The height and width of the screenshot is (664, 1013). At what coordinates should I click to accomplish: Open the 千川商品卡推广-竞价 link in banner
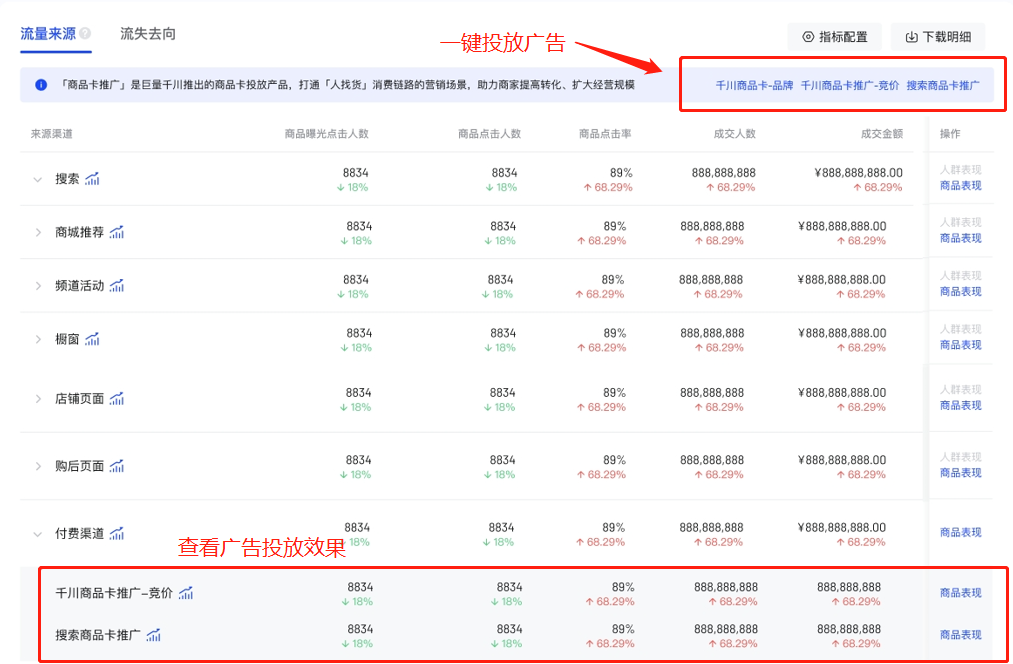[850, 85]
